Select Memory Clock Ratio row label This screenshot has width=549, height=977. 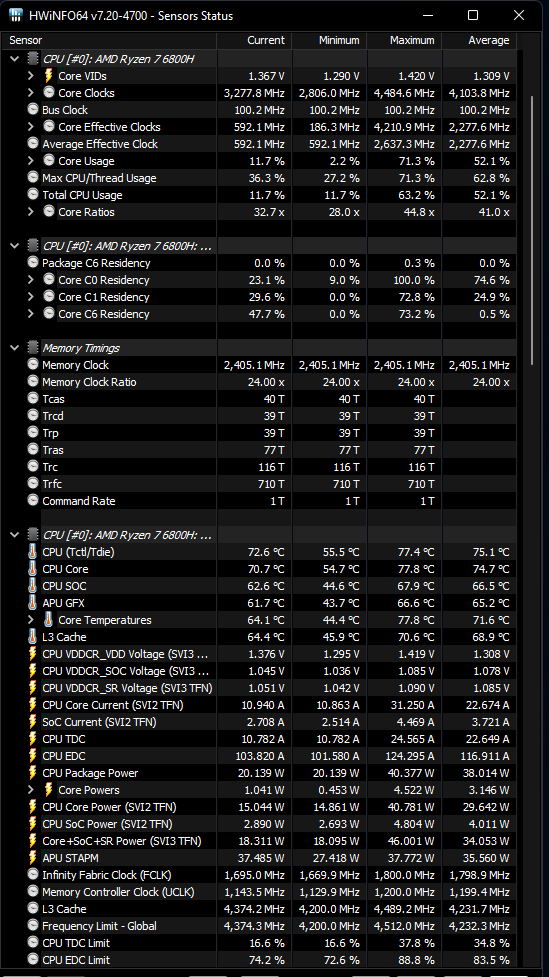(x=89, y=382)
